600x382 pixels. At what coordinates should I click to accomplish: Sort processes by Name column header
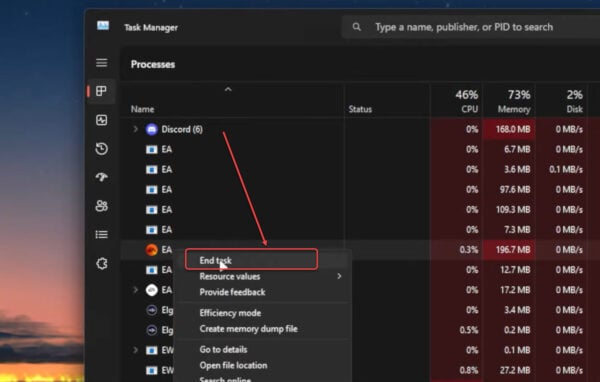(x=142, y=109)
